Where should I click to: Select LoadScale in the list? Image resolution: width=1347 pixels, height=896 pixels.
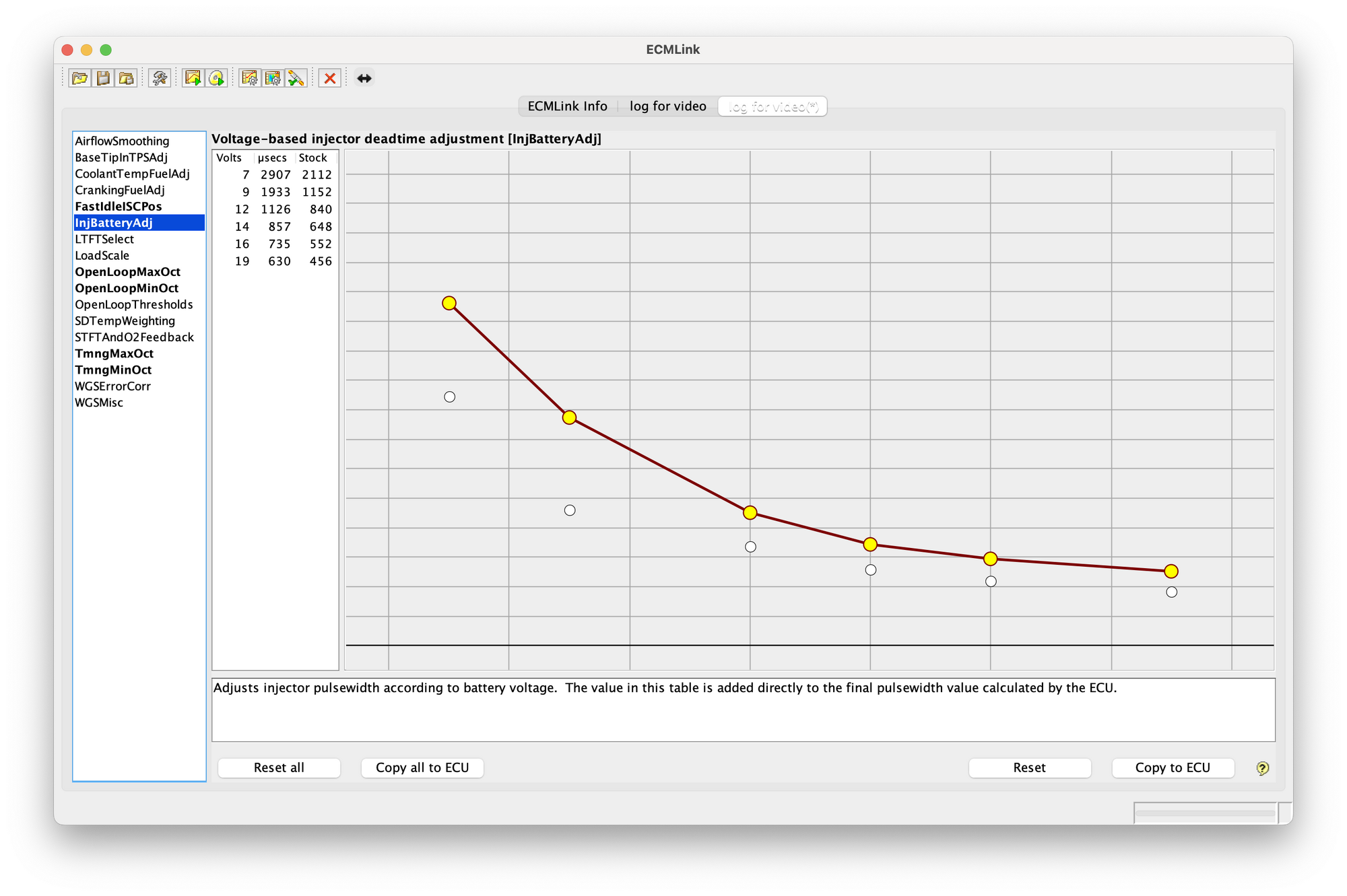(x=139, y=255)
